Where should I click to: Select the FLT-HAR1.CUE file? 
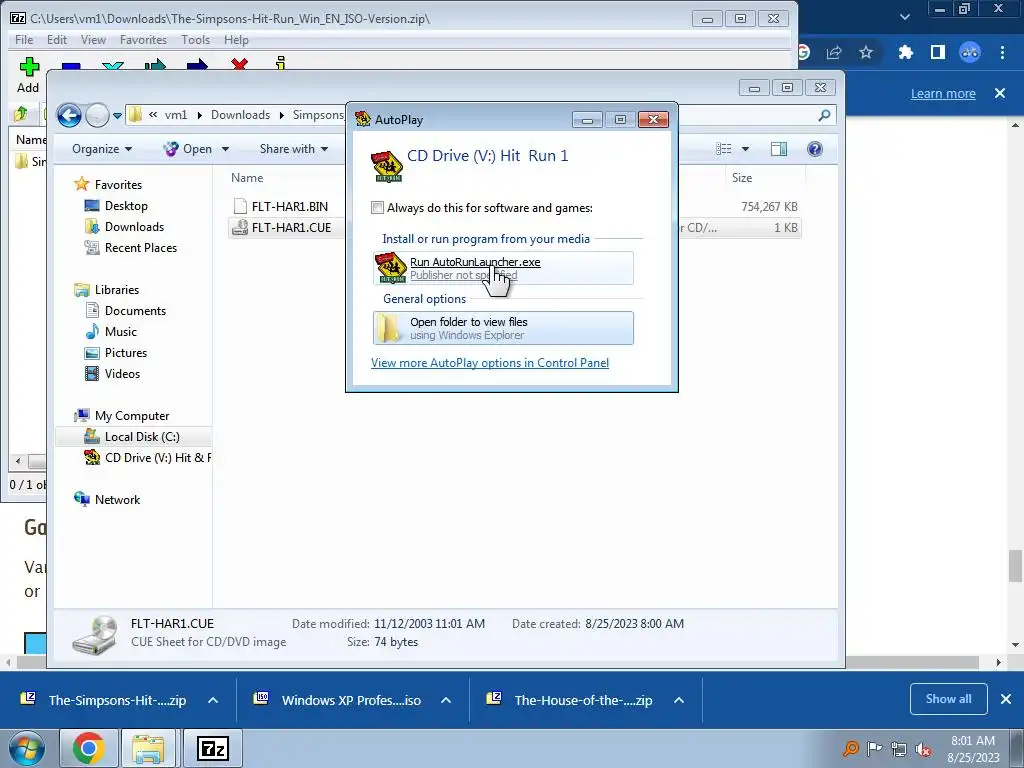pos(291,227)
